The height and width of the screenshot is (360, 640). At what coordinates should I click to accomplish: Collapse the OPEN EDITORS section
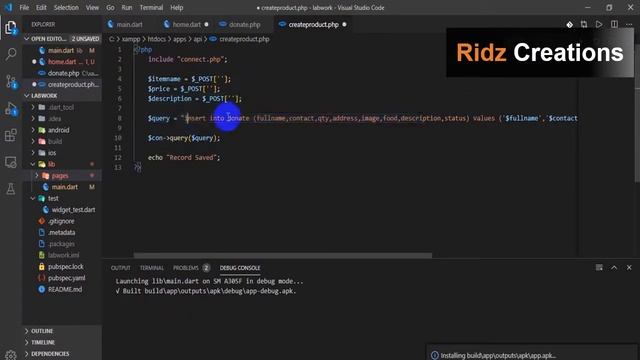[62, 39]
